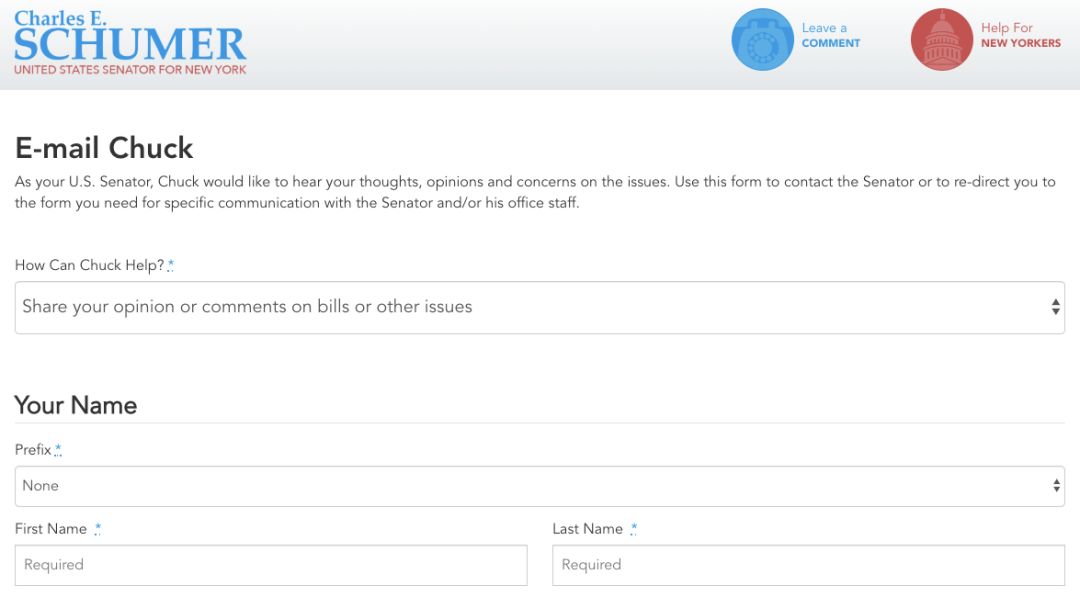Focus the First Name input field
Viewport: 1080px width, 597px height.
coord(271,565)
